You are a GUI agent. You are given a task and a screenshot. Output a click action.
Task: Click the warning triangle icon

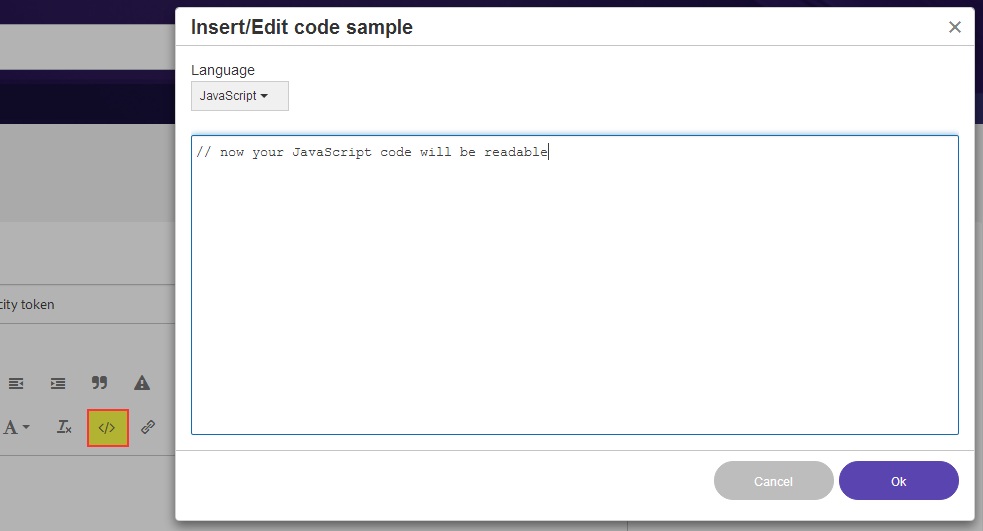[x=142, y=383]
